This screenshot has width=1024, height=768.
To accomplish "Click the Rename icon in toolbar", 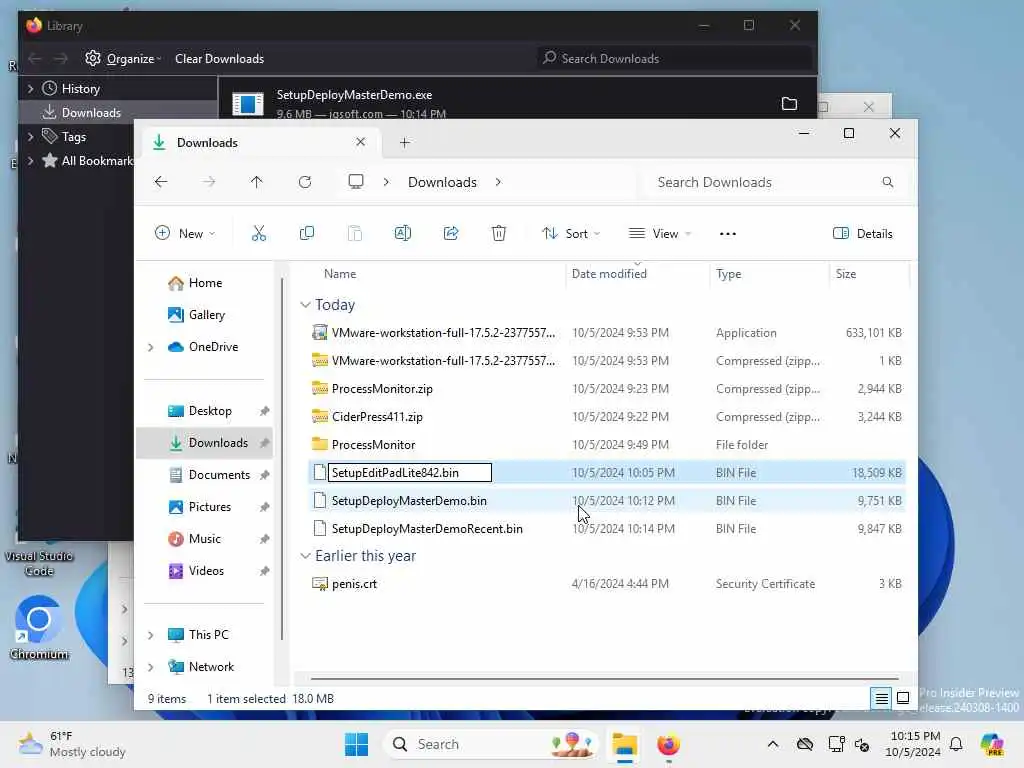I will 403,233.
